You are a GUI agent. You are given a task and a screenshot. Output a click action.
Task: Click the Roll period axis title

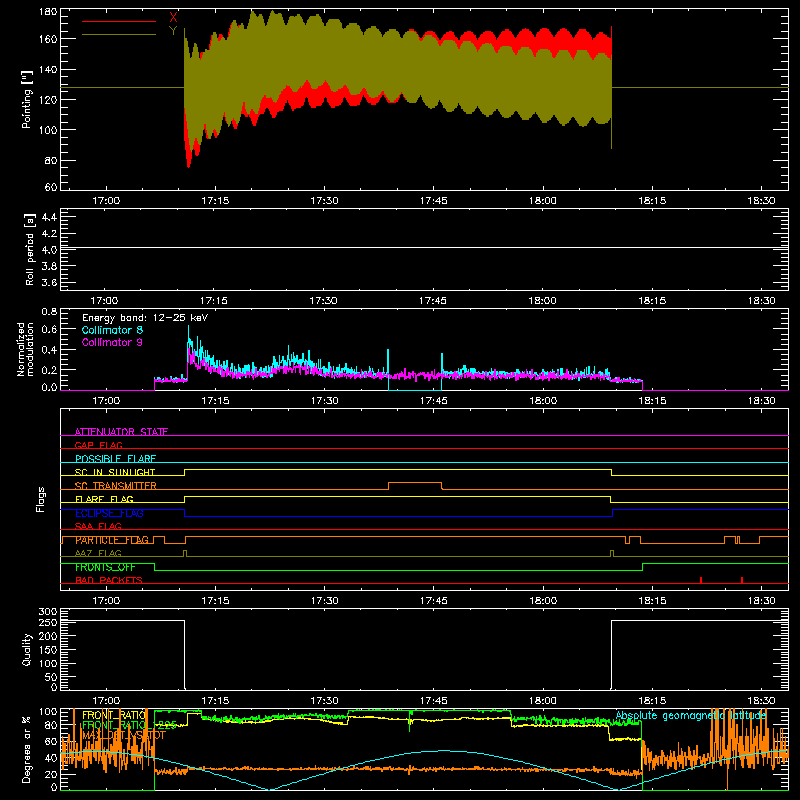coord(30,249)
